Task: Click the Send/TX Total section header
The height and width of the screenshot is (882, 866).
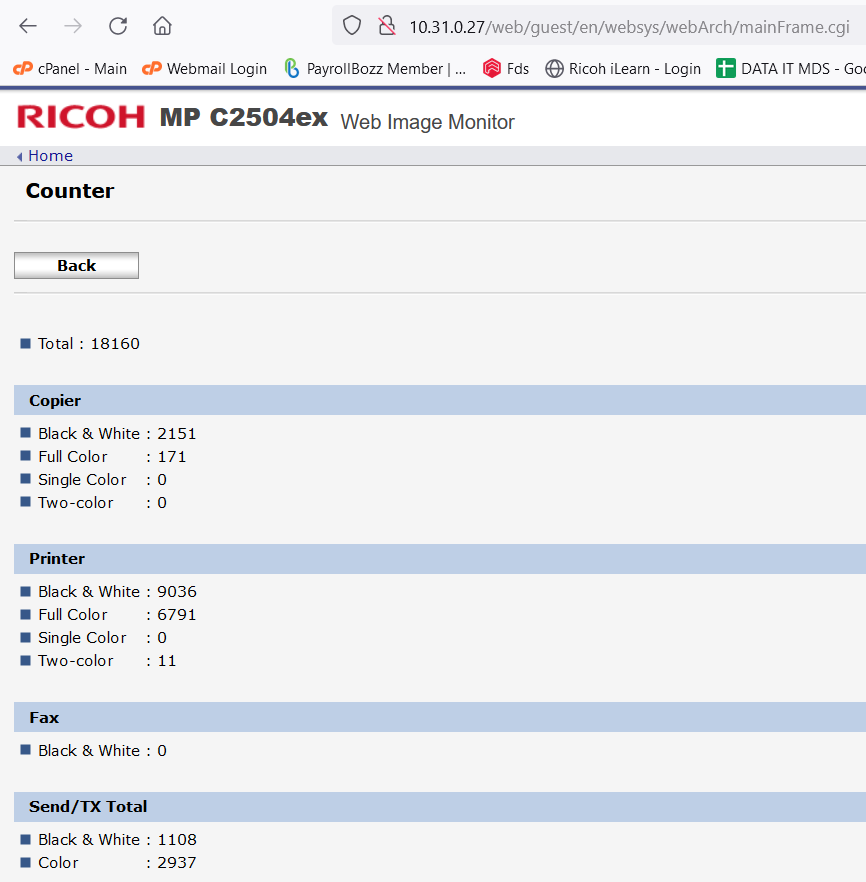Action: [440, 807]
